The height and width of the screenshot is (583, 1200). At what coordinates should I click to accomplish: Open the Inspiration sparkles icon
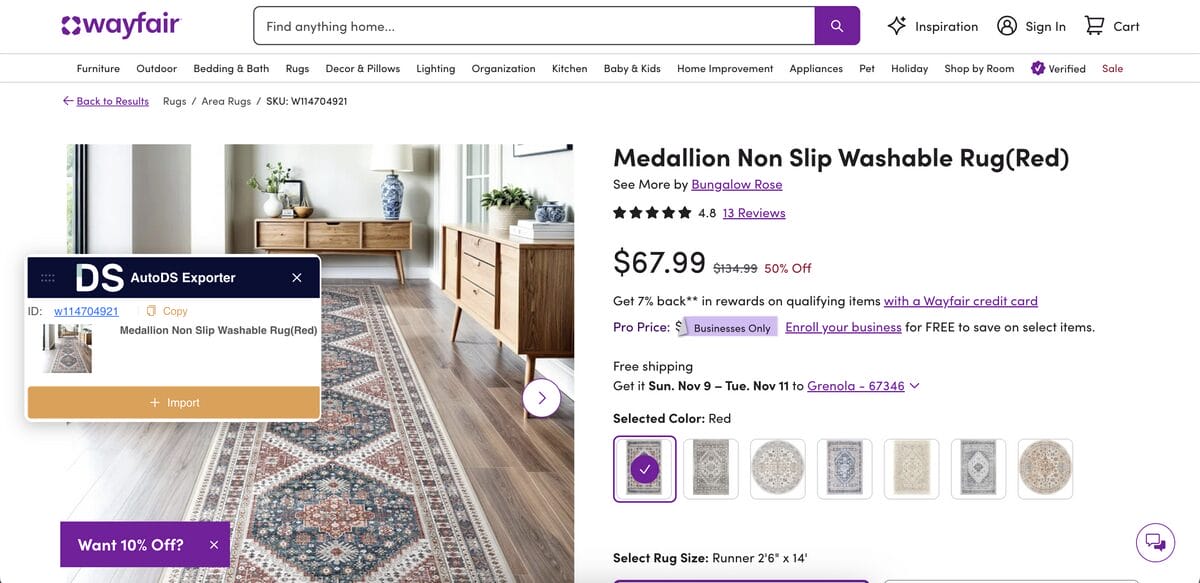pos(895,25)
